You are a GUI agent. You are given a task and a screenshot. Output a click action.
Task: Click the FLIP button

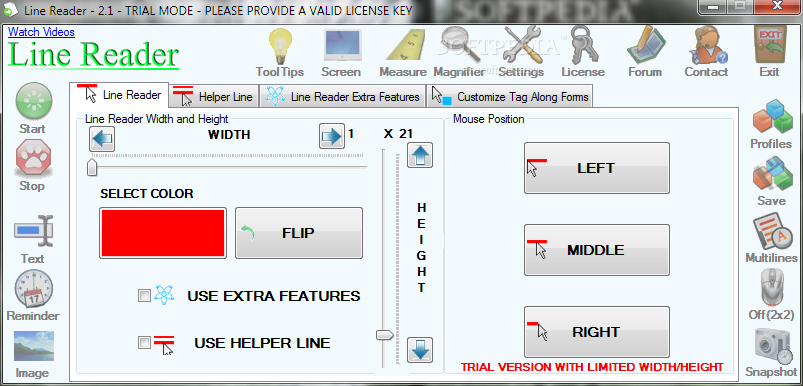[299, 233]
